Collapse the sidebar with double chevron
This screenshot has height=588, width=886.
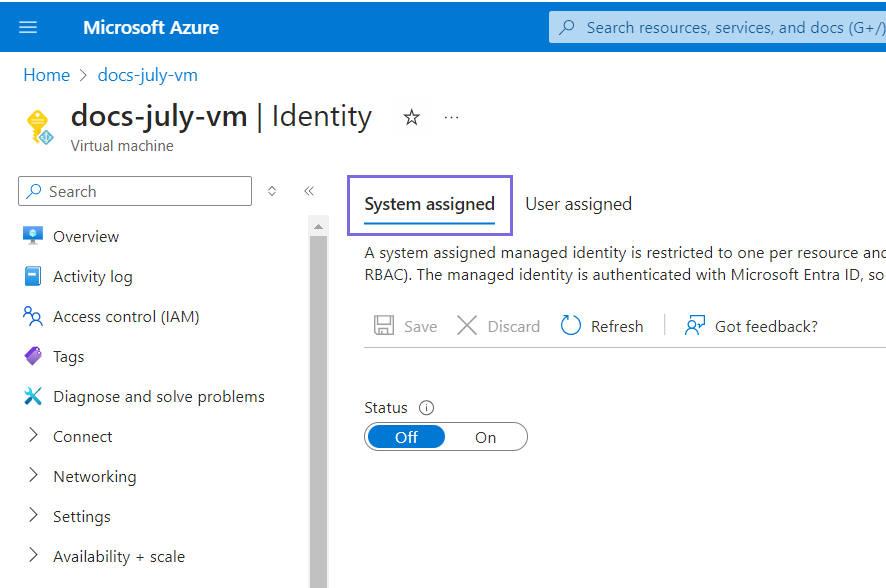[309, 191]
